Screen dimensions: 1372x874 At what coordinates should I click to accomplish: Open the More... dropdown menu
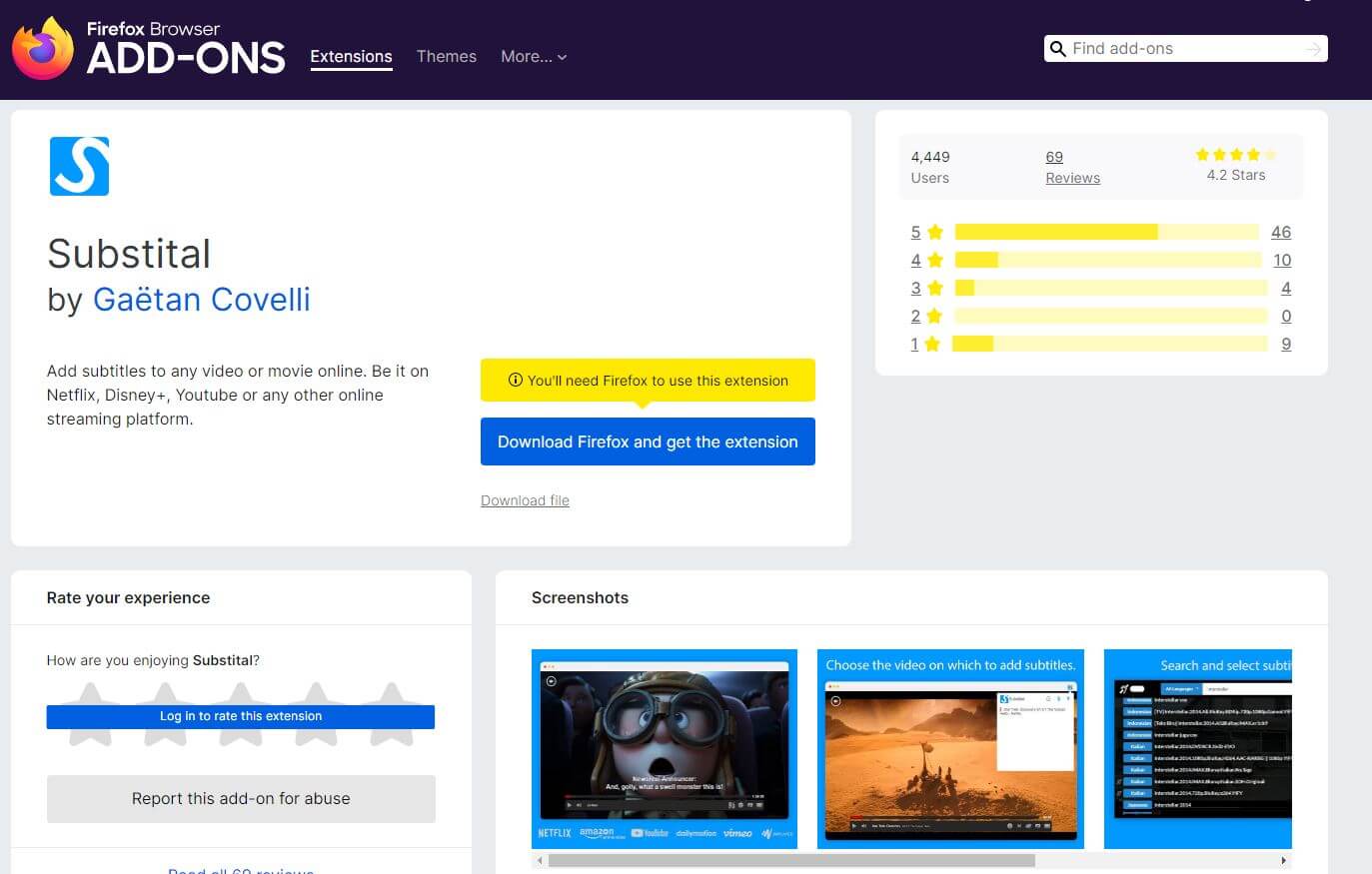[534, 57]
